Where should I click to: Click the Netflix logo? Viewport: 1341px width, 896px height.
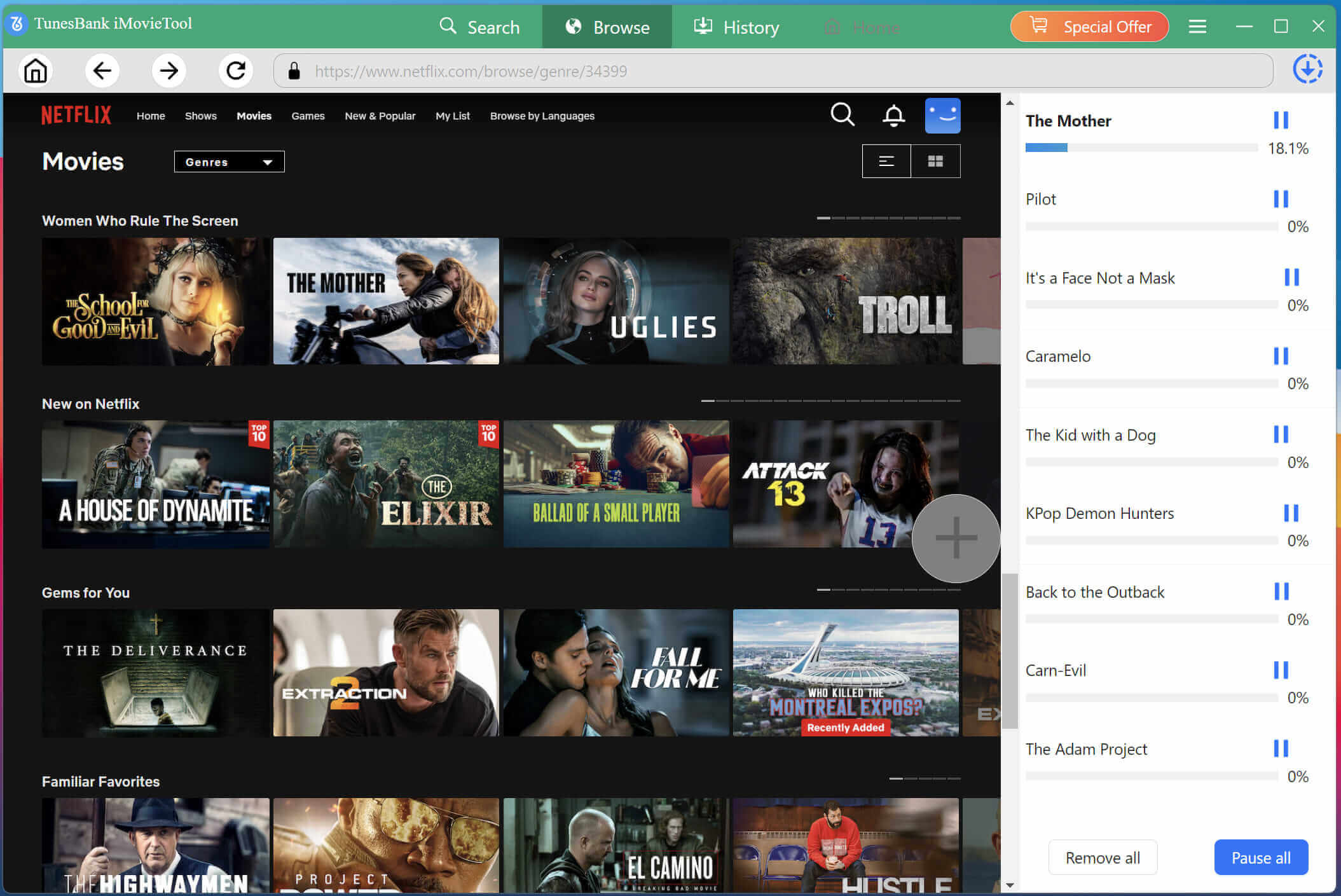click(76, 115)
